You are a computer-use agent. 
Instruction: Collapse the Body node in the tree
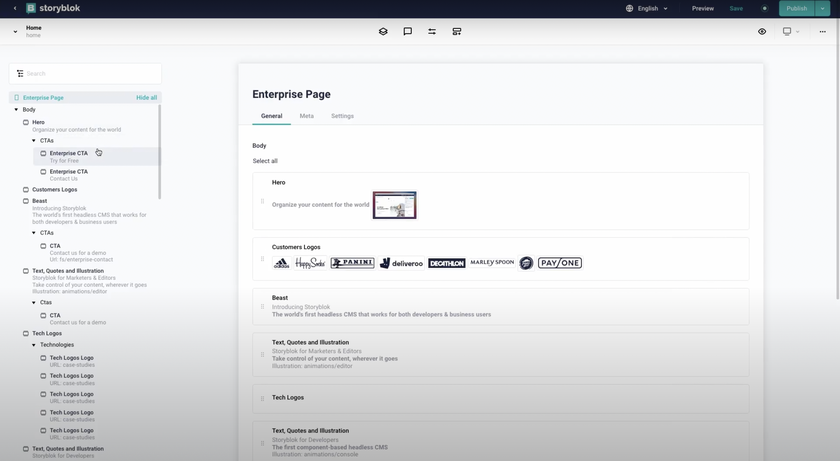tap(16, 109)
